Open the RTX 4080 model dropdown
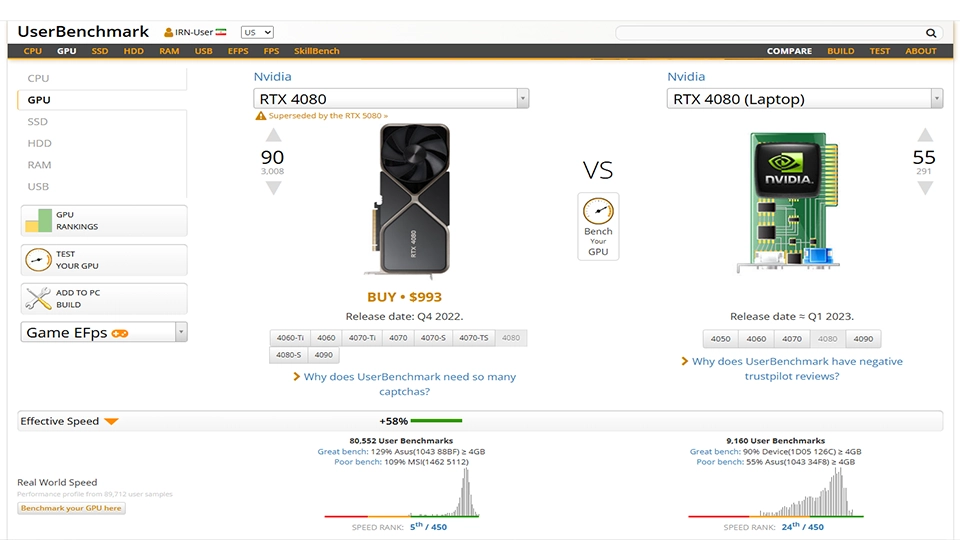 pyautogui.click(x=522, y=98)
